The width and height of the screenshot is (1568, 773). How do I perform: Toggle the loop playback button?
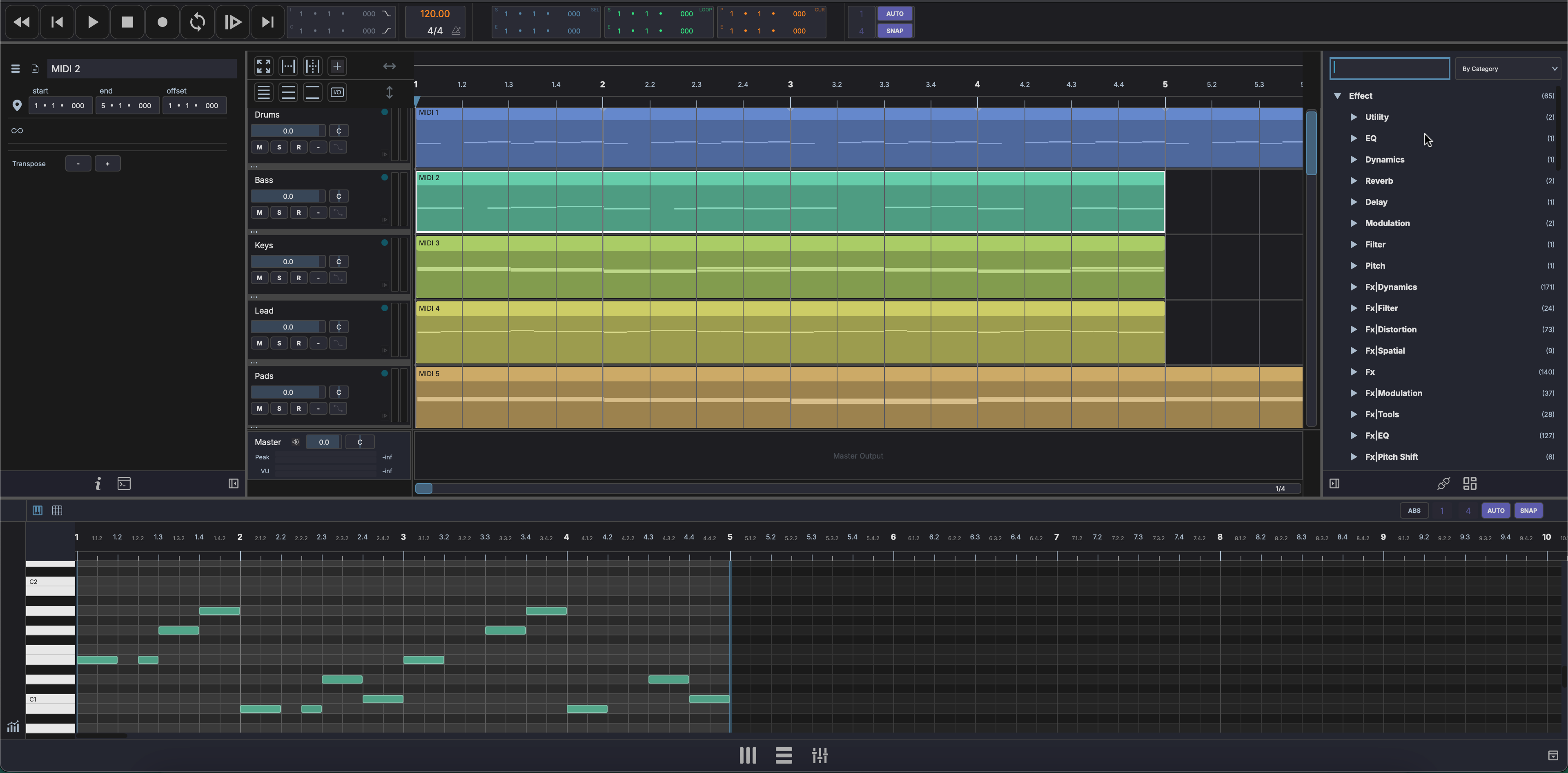coord(197,22)
